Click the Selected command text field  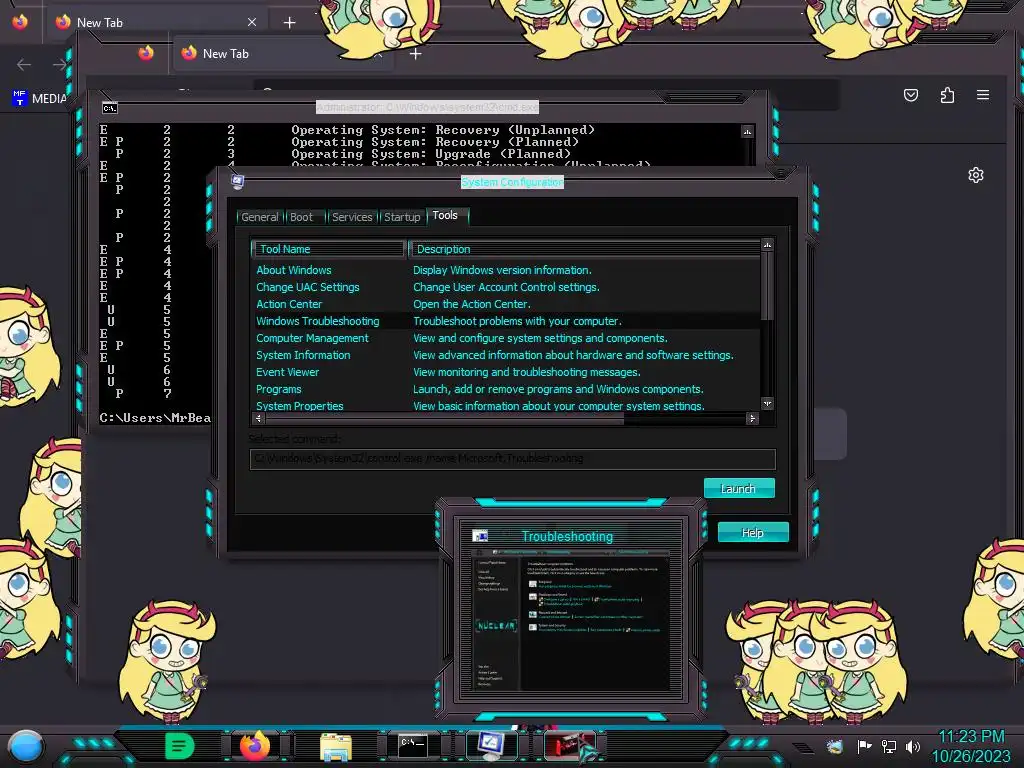click(513, 458)
